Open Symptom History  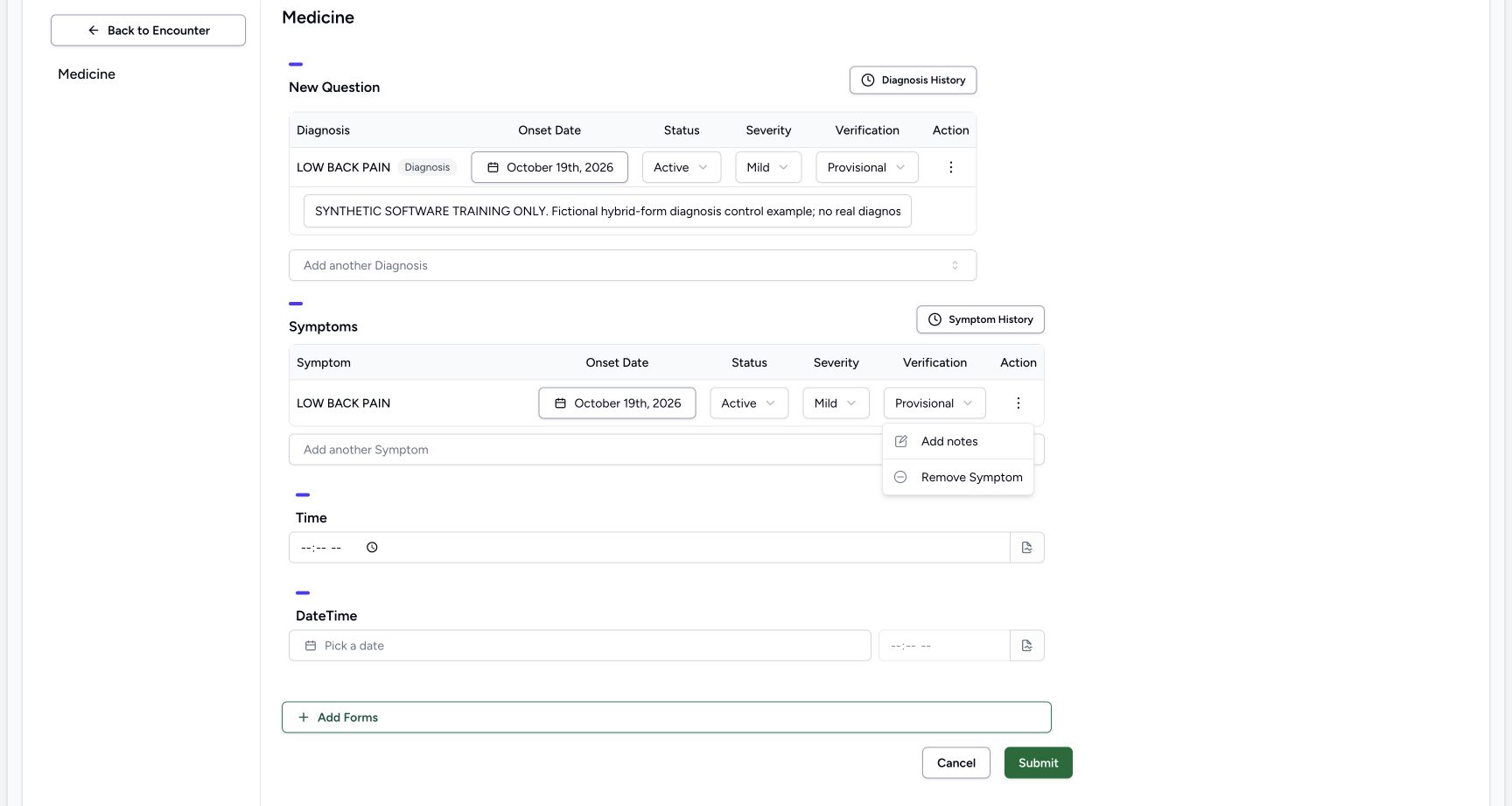(980, 319)
